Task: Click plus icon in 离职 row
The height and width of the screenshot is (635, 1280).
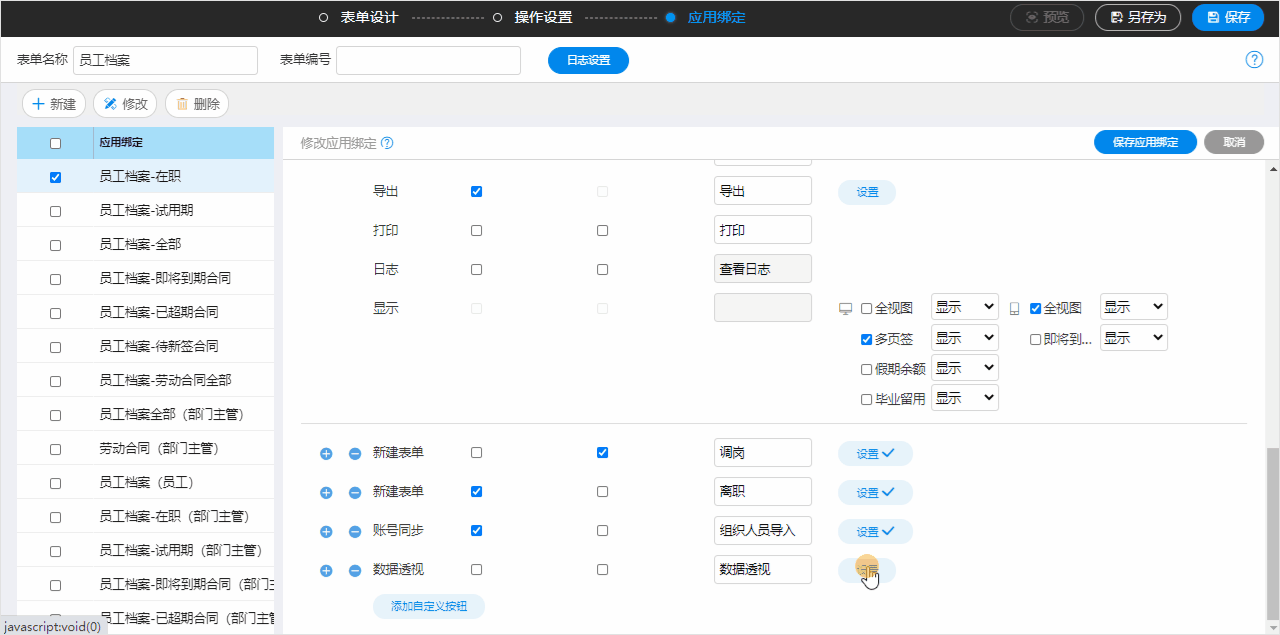Action: [x=326, y=493]
